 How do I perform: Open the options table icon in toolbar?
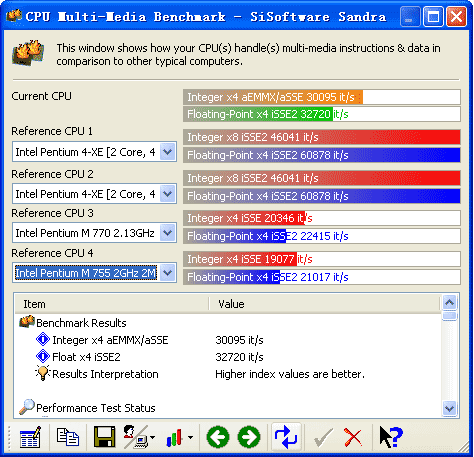click(x=30, y=437)
